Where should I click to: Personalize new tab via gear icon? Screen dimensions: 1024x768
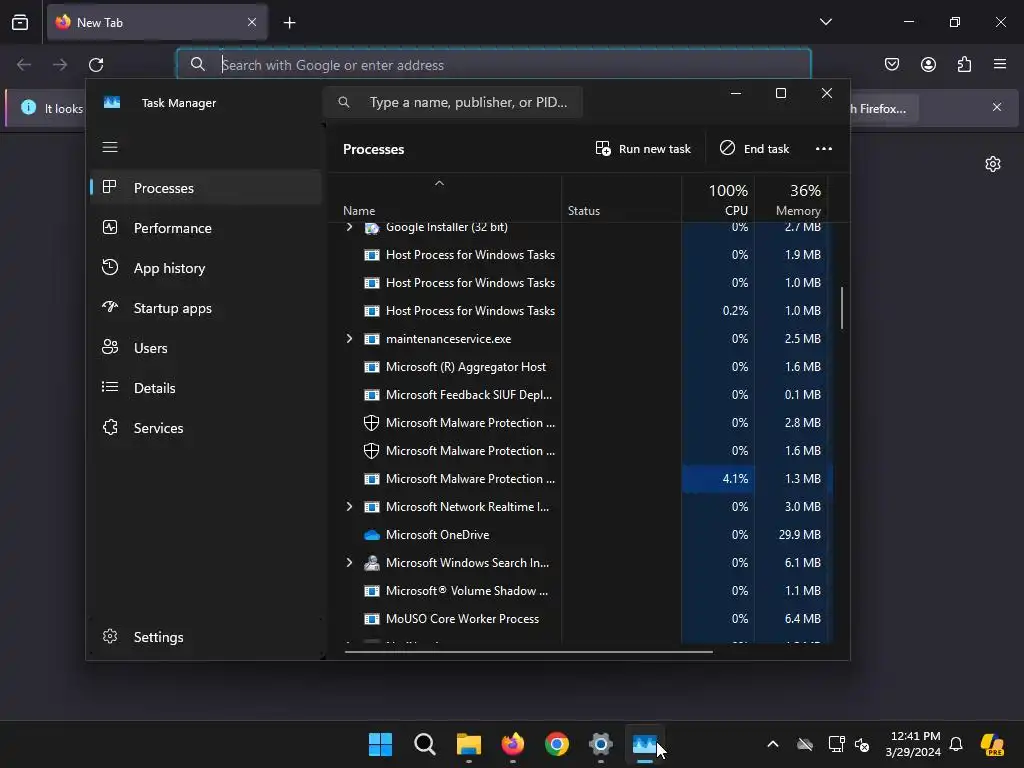point(993,164)
